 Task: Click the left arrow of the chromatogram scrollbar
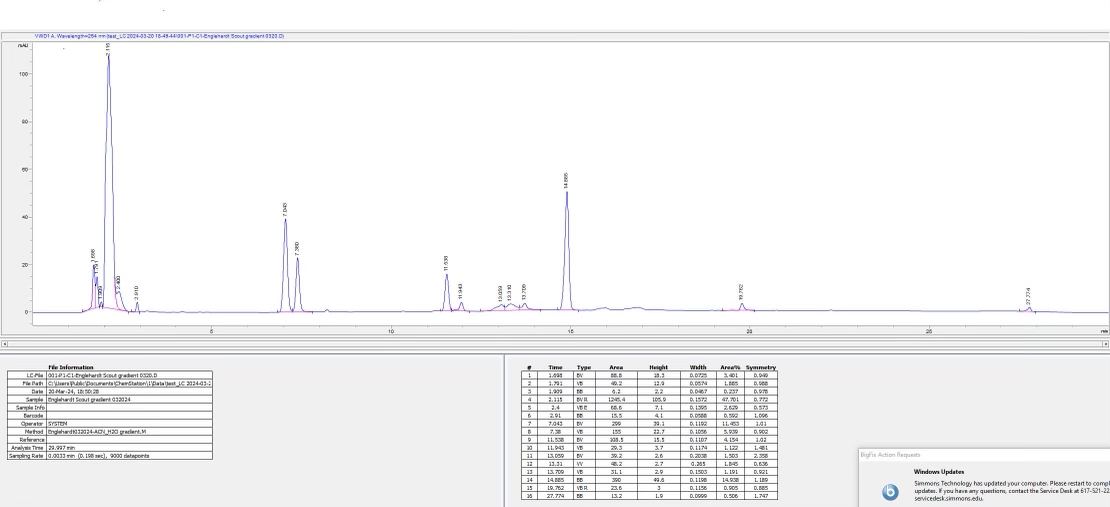tap(4, 344)
